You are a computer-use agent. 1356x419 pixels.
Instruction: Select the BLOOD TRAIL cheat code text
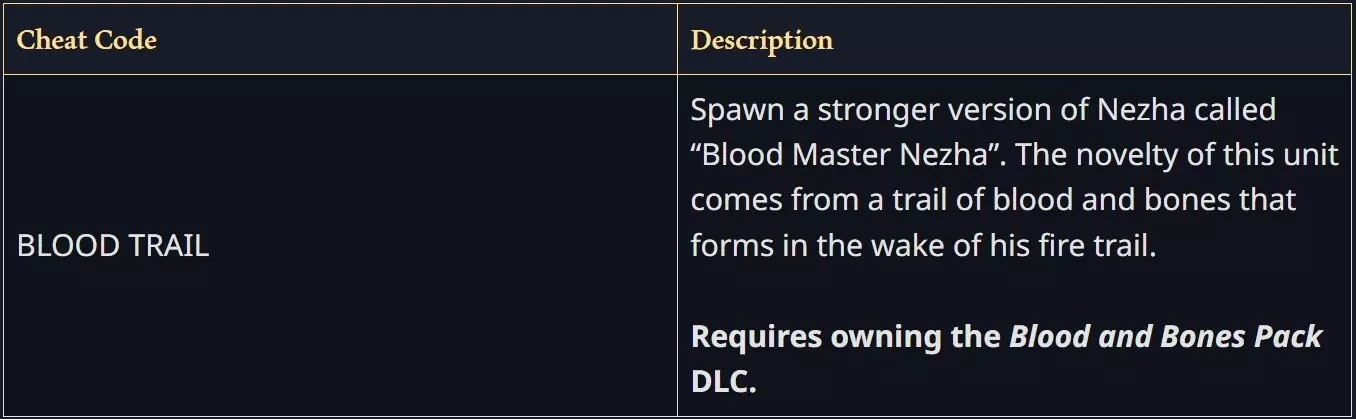(113, 246)
